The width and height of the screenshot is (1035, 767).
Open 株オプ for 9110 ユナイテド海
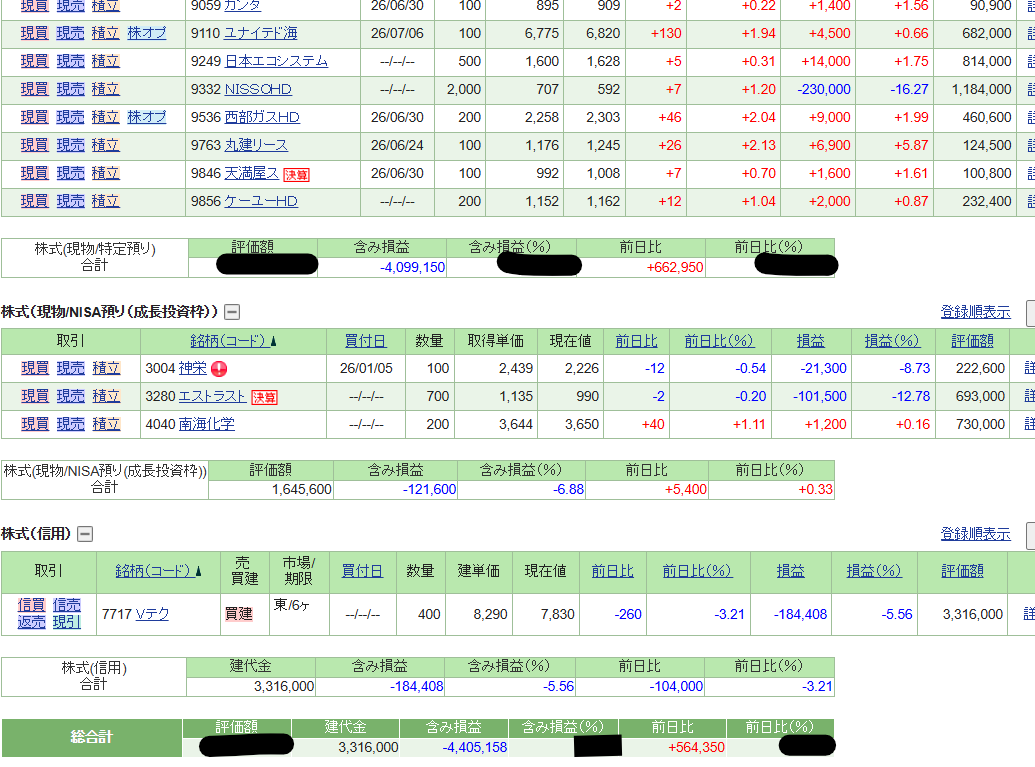pyautogui.click(x=147, y=33)
